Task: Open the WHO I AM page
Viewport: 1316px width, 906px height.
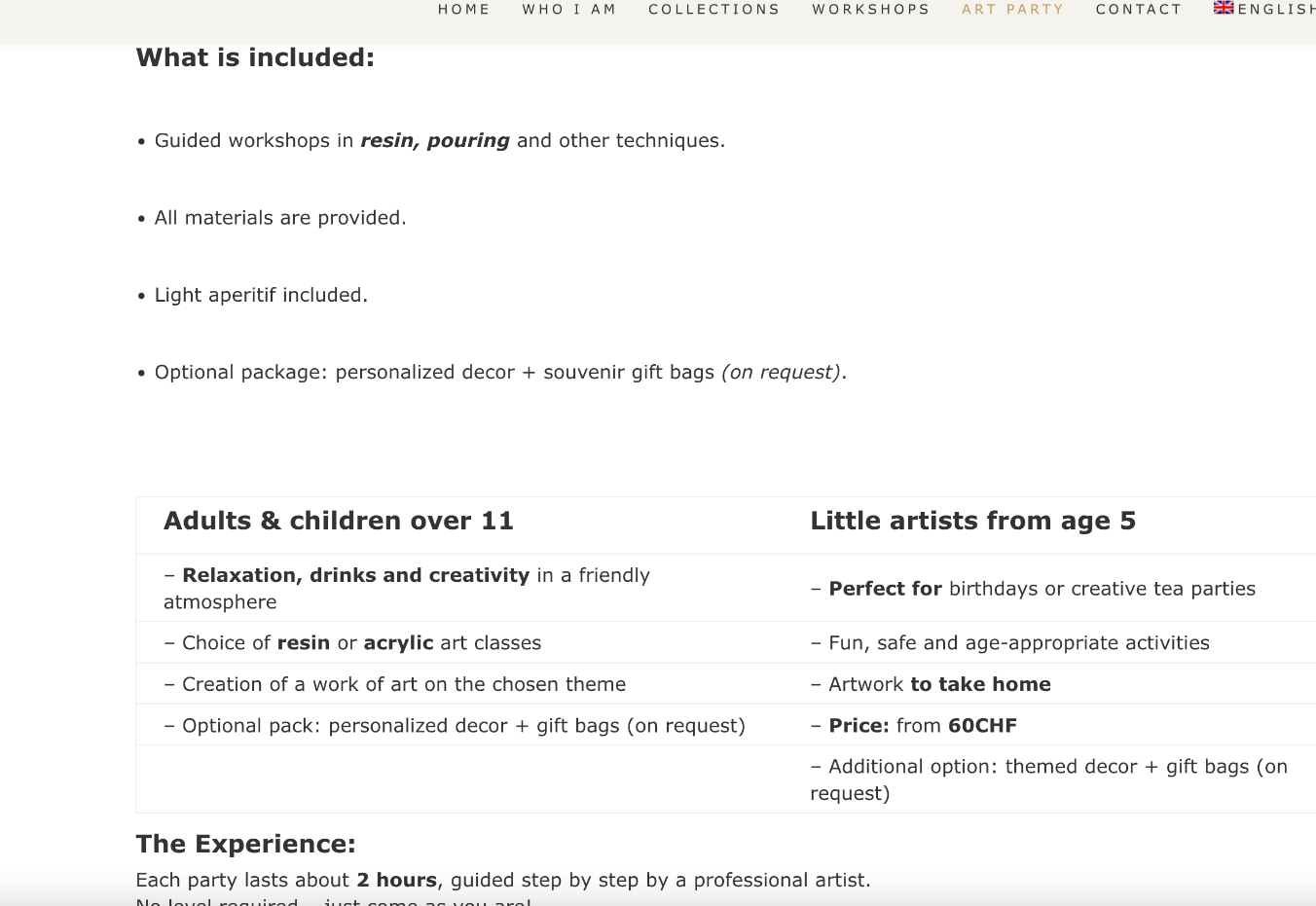Action: pyautogui.click(x=569, y=10)
